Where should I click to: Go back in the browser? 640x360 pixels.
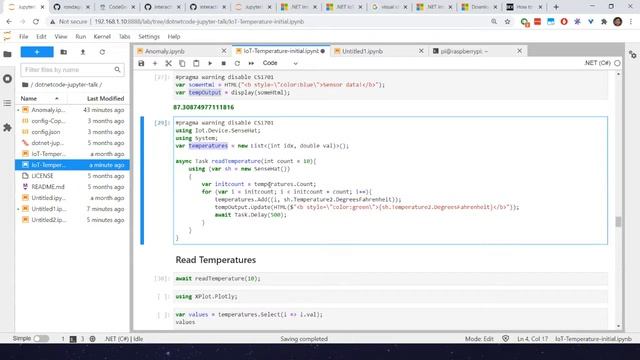tap(9, 22)
